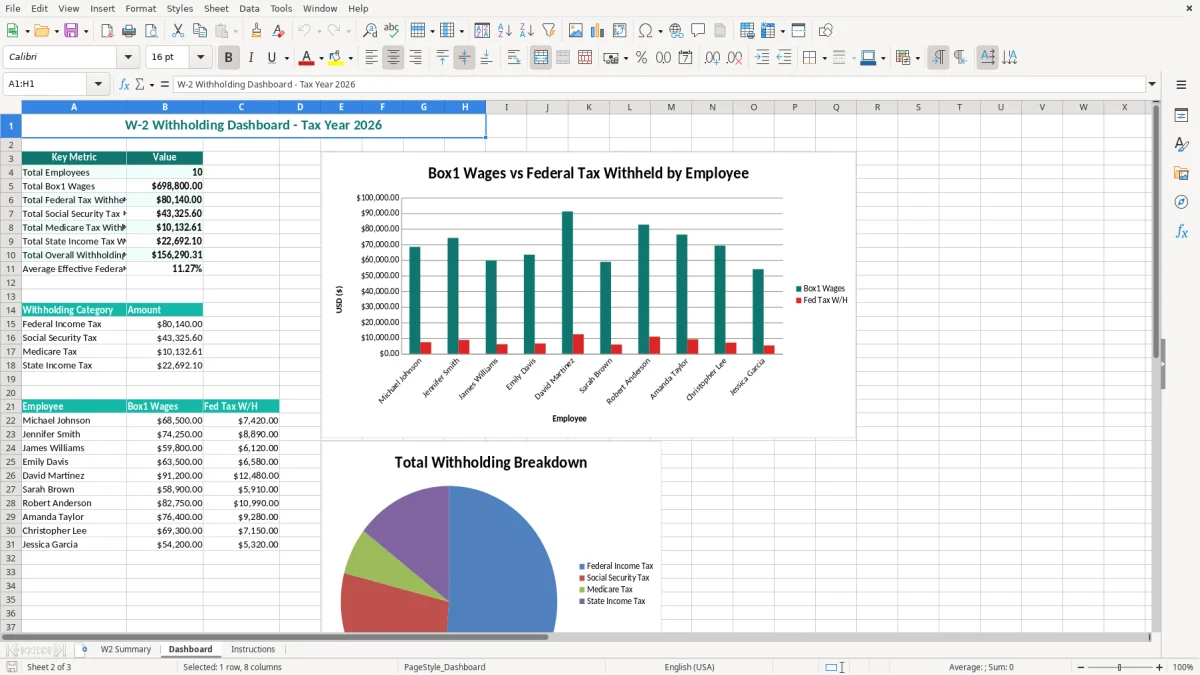
Task: Insert image from toolbar
Action: pos(576,31)
